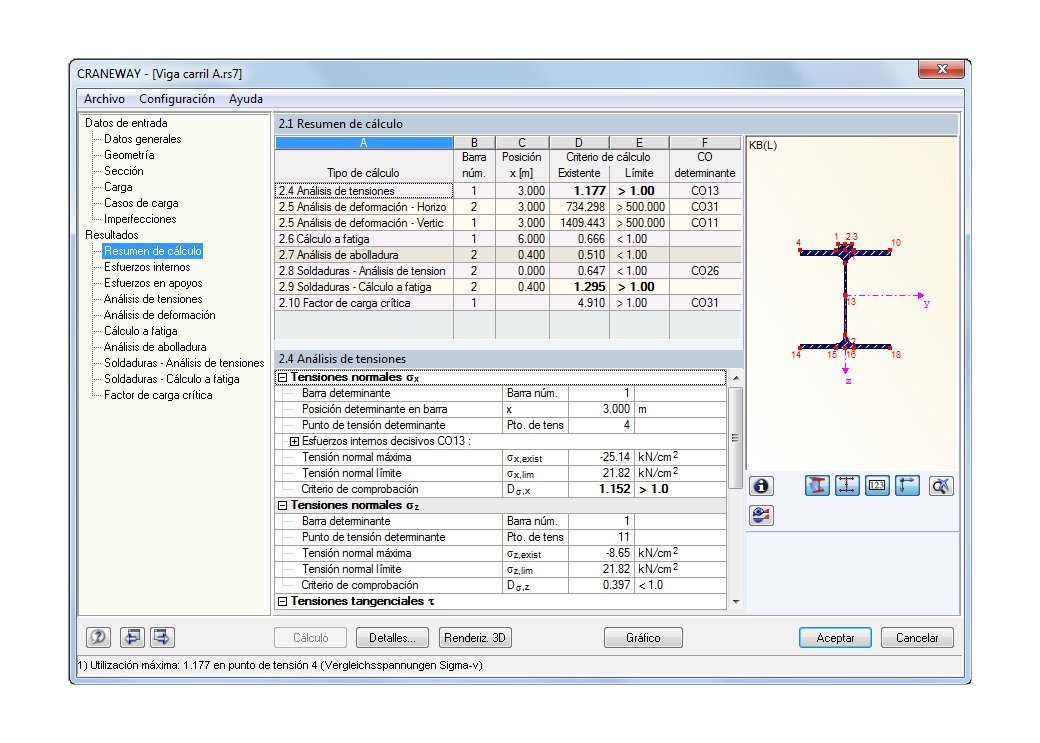Toggle the stress points display icon
This screenshot has height=743, width=1040.
[x=847, y=486]
